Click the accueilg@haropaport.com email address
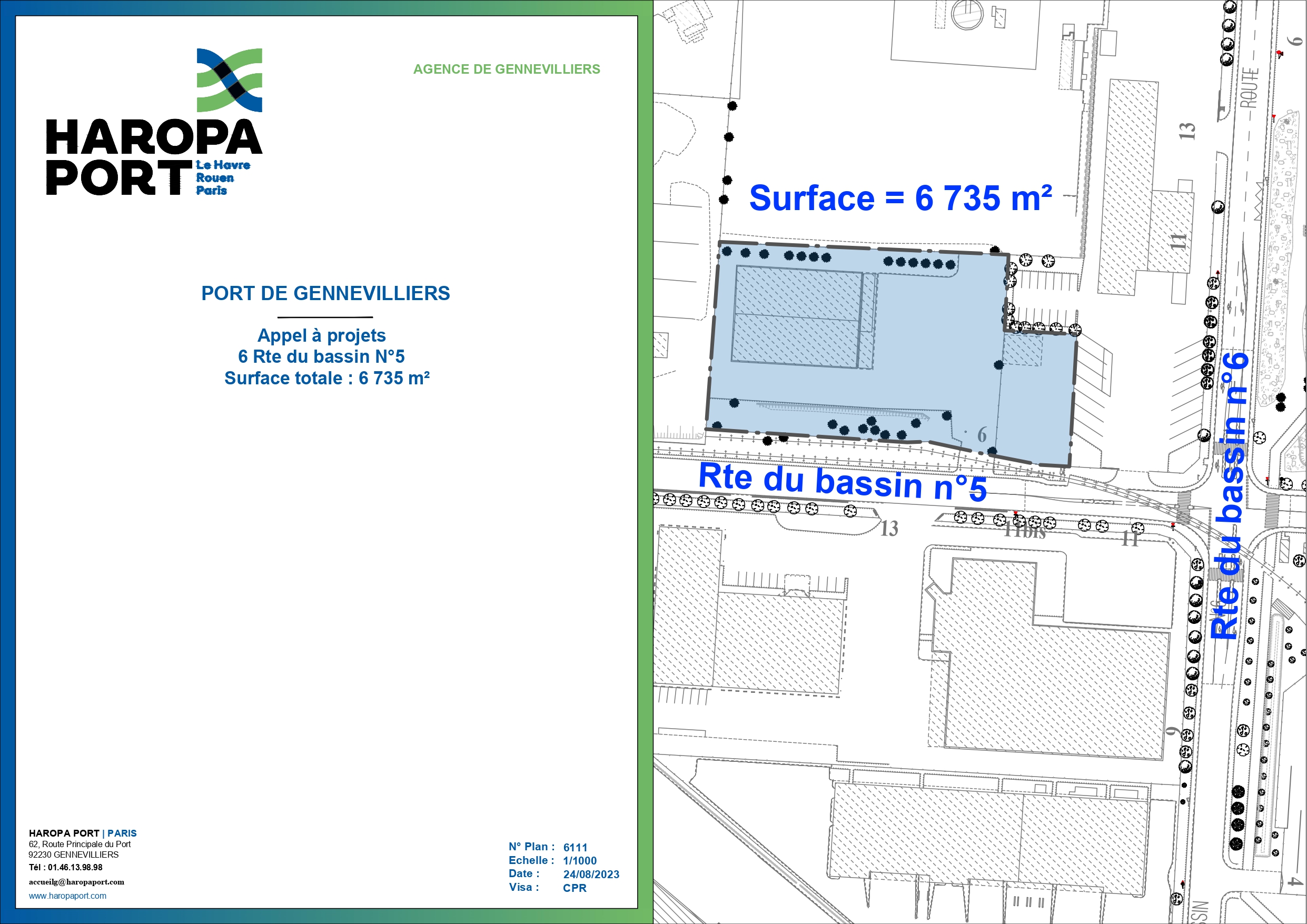1307x924 pixels. pos(76,882)
